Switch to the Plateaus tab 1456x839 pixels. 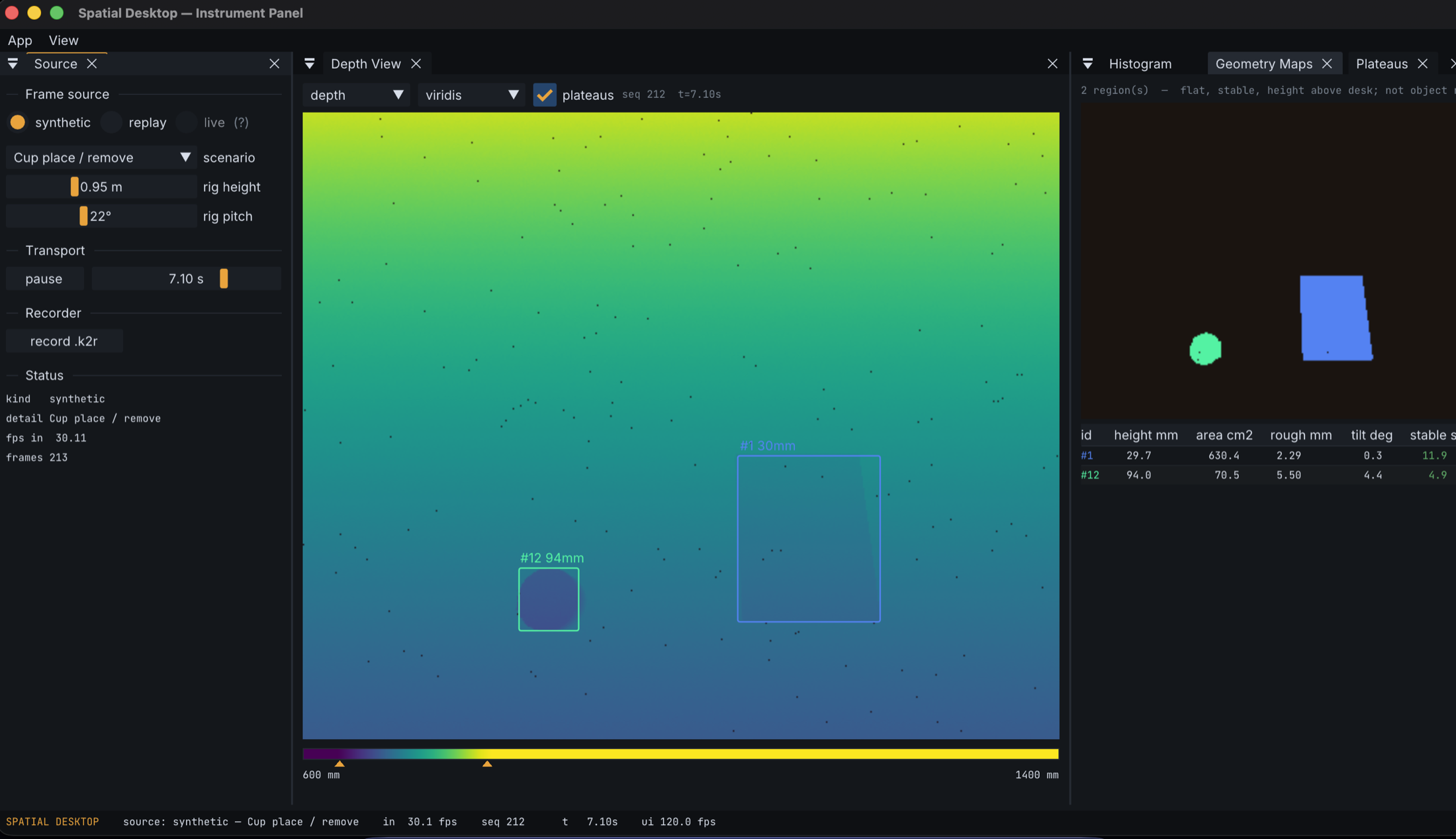(x=1381, y=64)
